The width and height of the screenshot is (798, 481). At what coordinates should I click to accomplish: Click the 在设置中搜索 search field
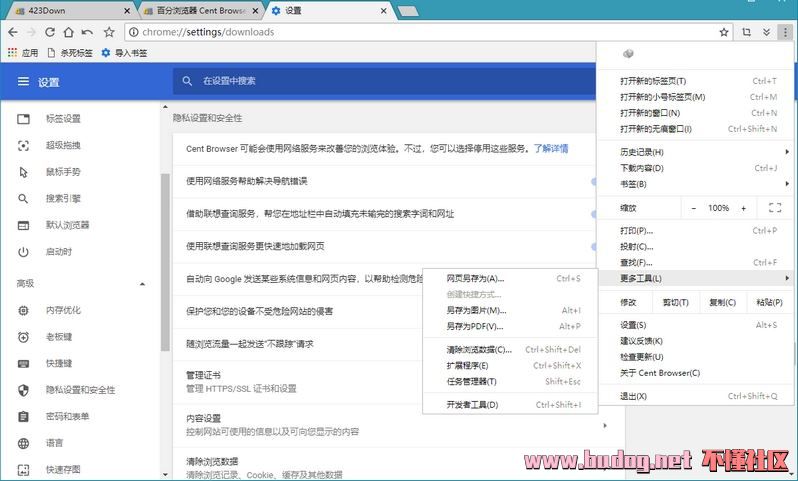[x=384, y=81]
